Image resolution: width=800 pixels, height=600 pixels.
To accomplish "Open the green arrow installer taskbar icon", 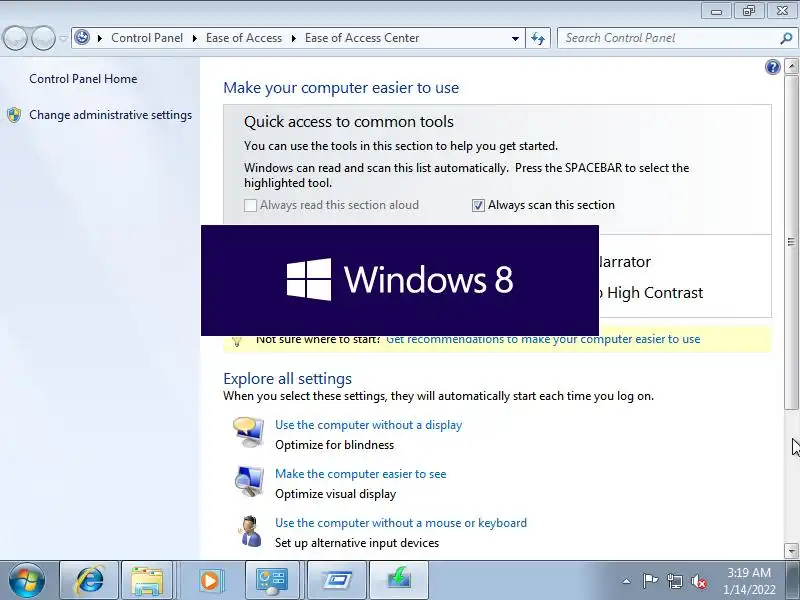I will [x=399, y=580].
